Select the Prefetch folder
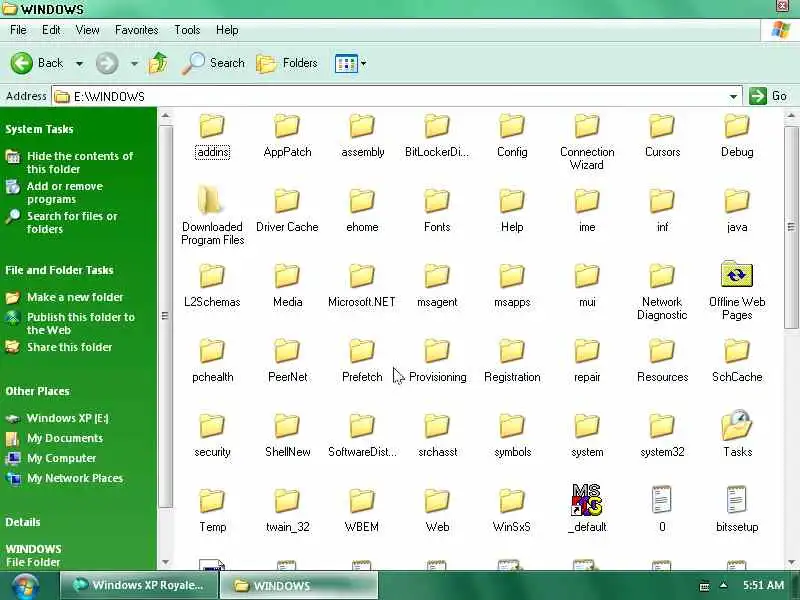800x600 pixels. [362, 361]
